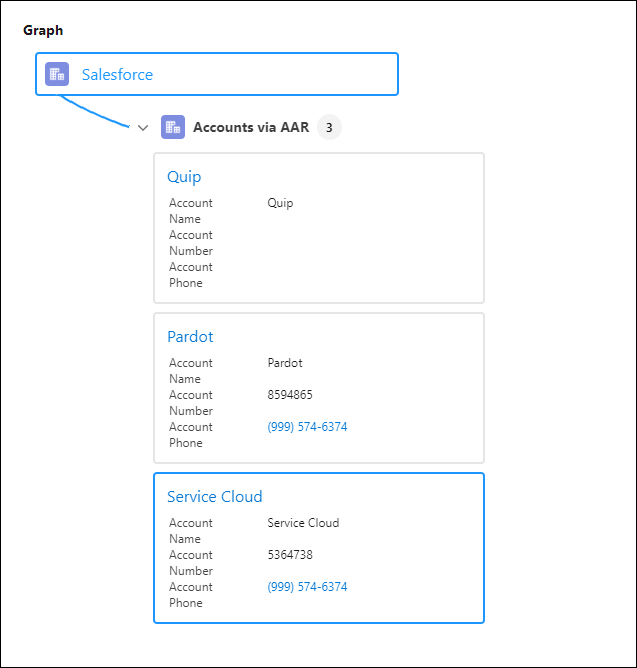Viewport: 637px width, 668px height.
Task: Call Pardot's phone number (999) 574-6374
Action: [x=307, y=426]
